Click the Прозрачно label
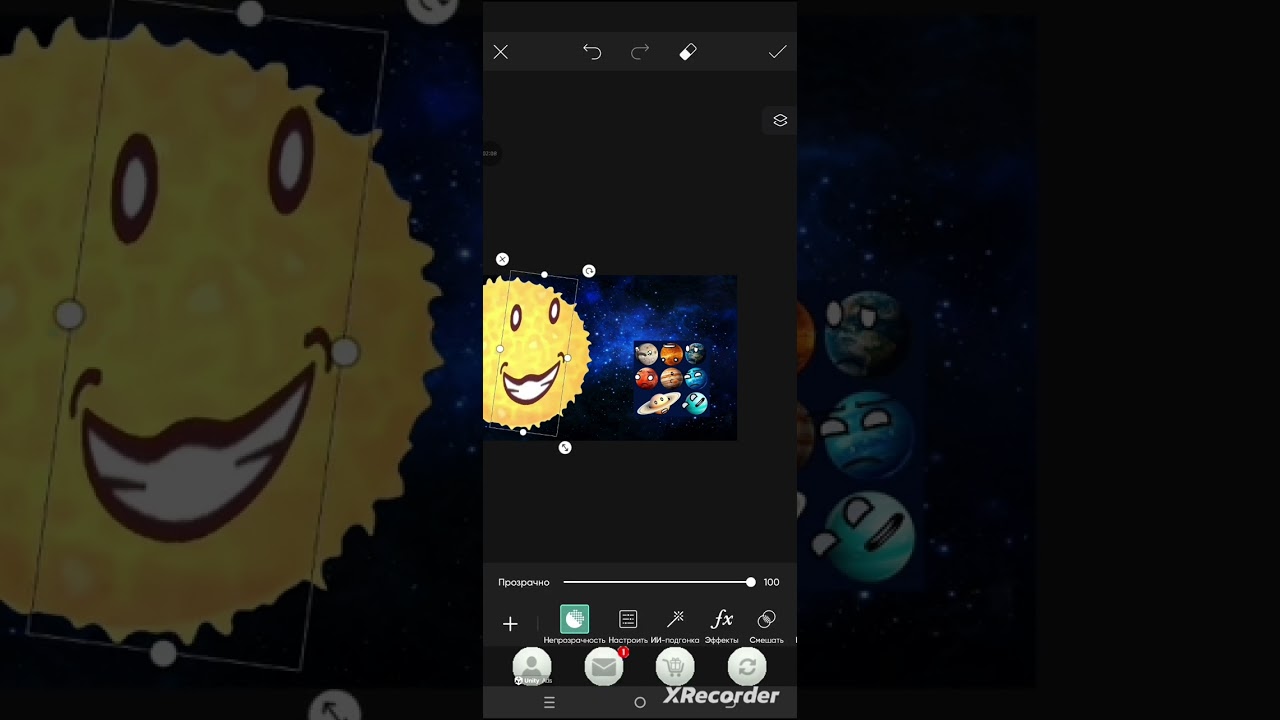The height and width of the screenshot is (720, 1280). 524,582
